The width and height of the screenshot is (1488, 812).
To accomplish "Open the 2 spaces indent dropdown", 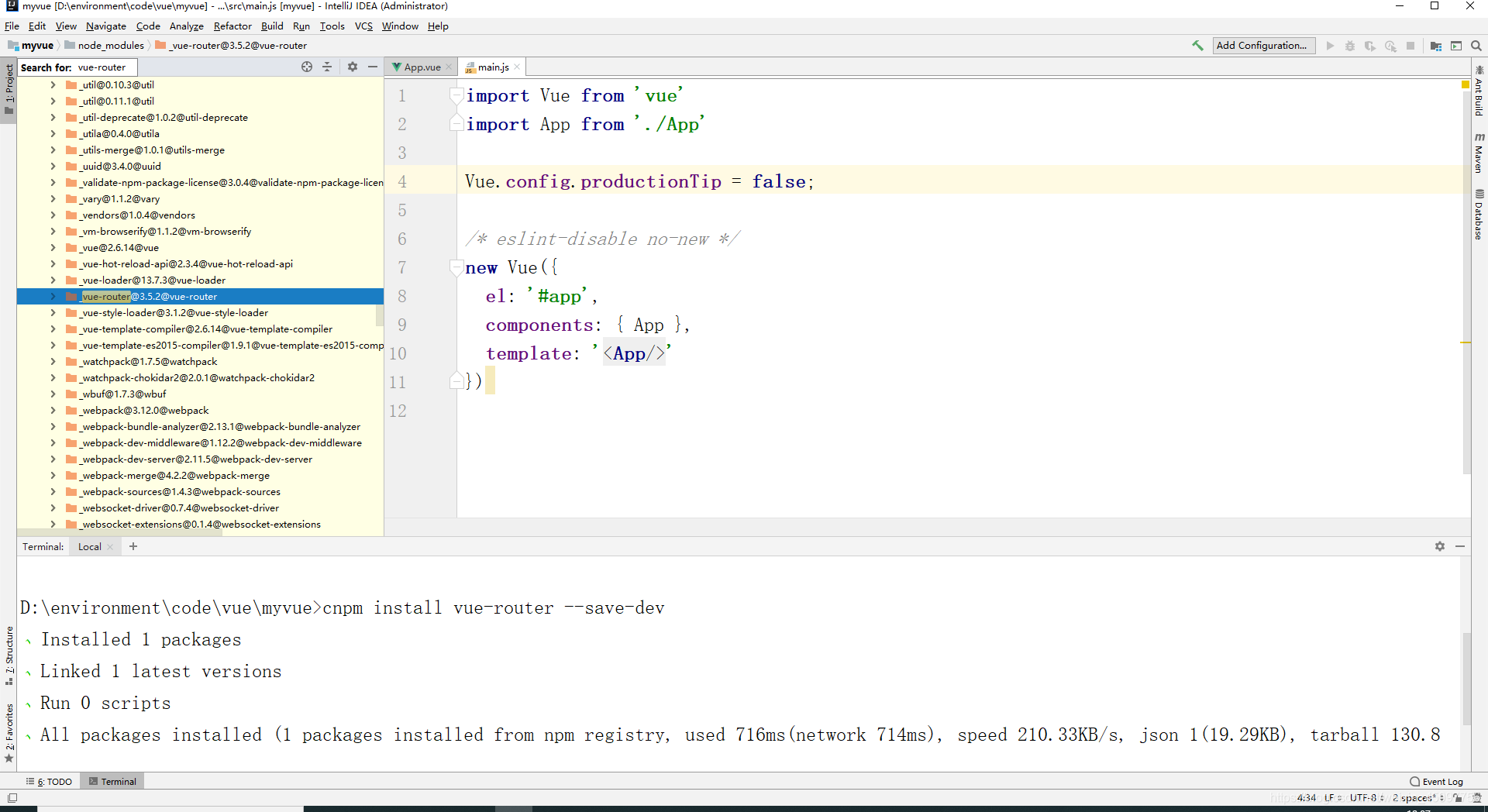I will tap(1417, 797).
